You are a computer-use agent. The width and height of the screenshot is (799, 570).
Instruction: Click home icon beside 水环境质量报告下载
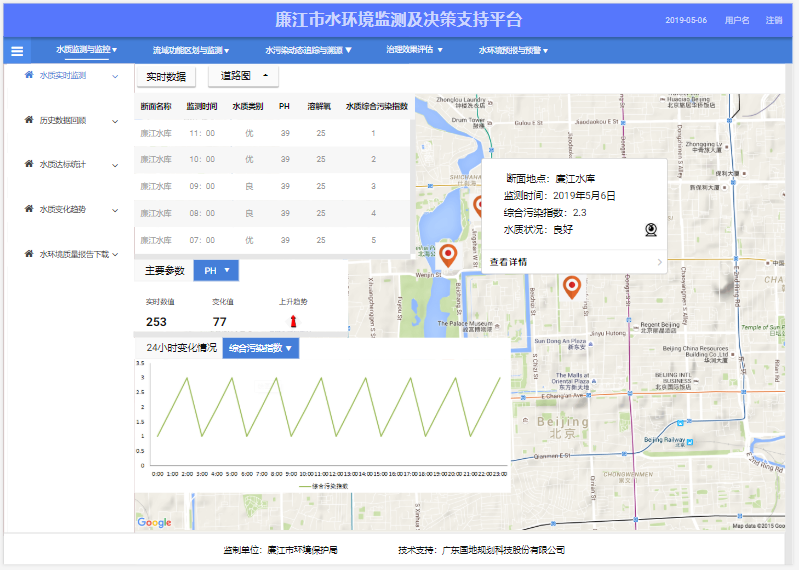pyautogui.click(x=29, y=254)
